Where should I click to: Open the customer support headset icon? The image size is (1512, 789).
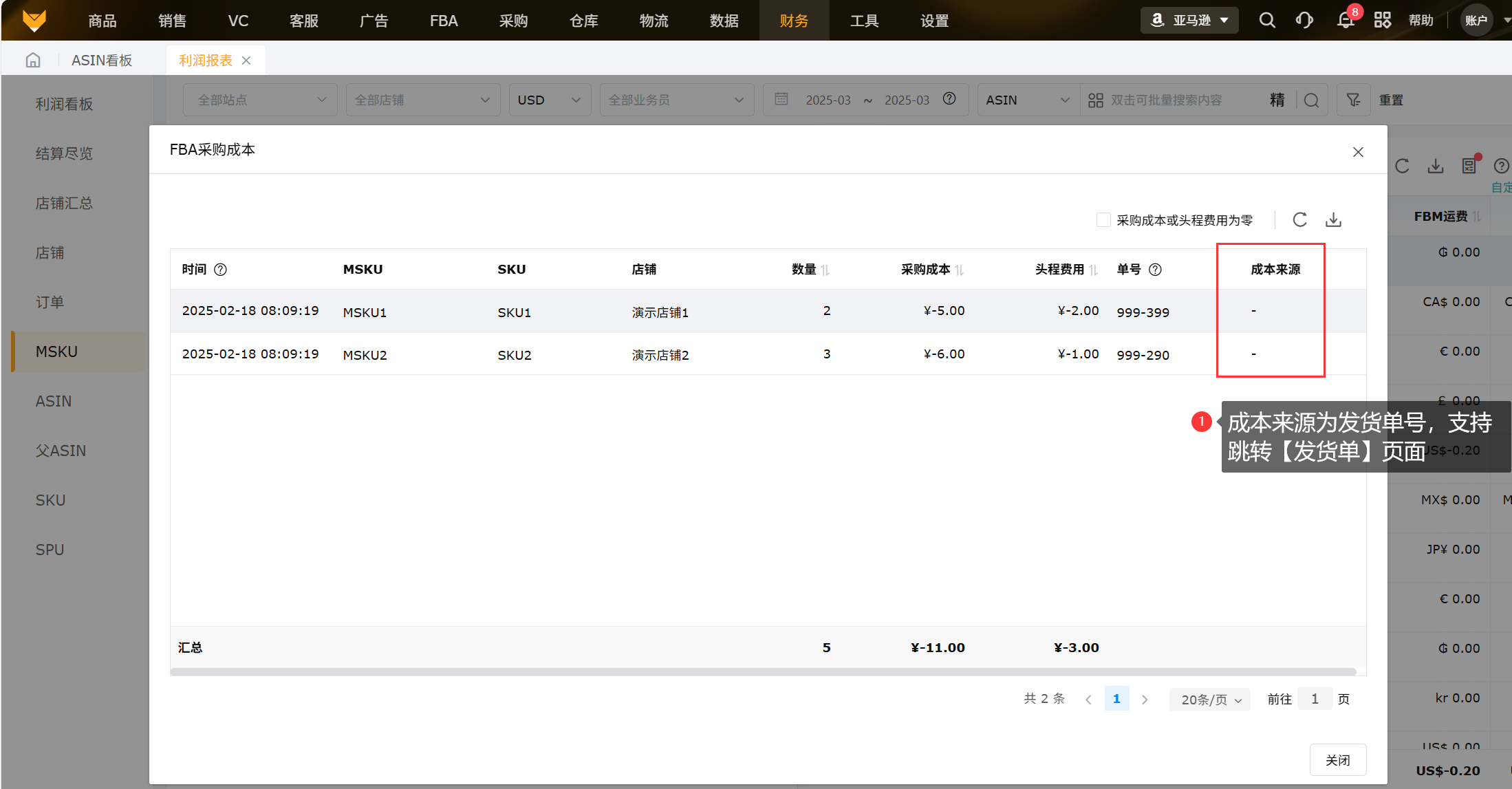tap(1304, 21)
